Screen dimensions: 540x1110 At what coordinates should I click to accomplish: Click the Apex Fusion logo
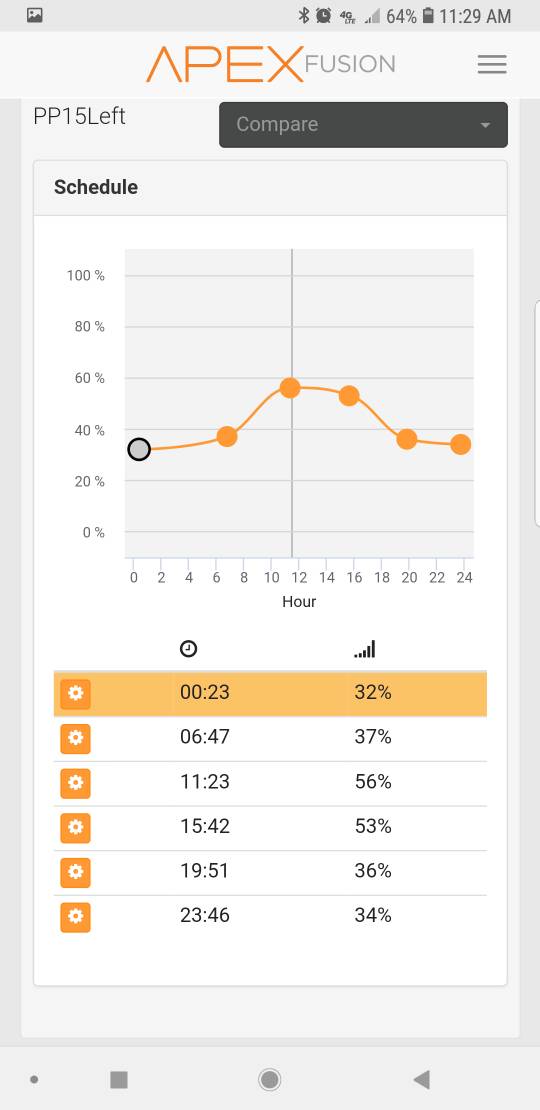(x=270, y=64)
